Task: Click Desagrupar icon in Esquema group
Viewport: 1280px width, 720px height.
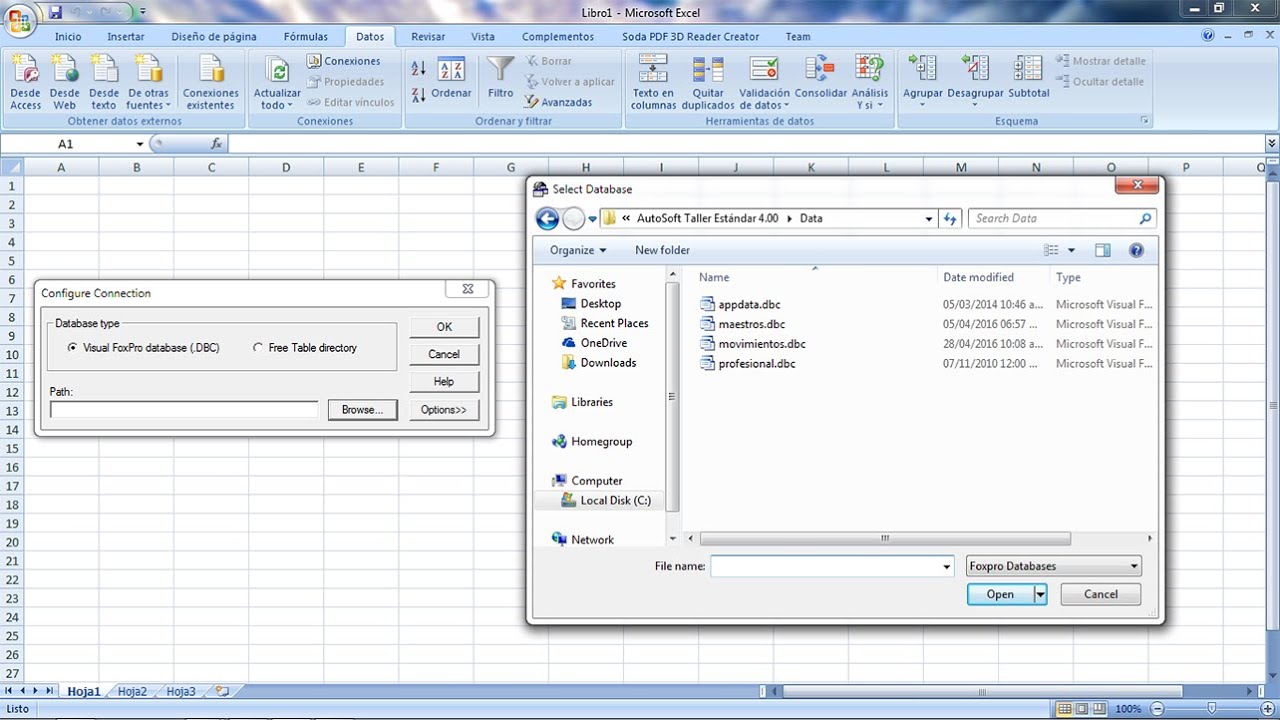Action: (975, 82)
